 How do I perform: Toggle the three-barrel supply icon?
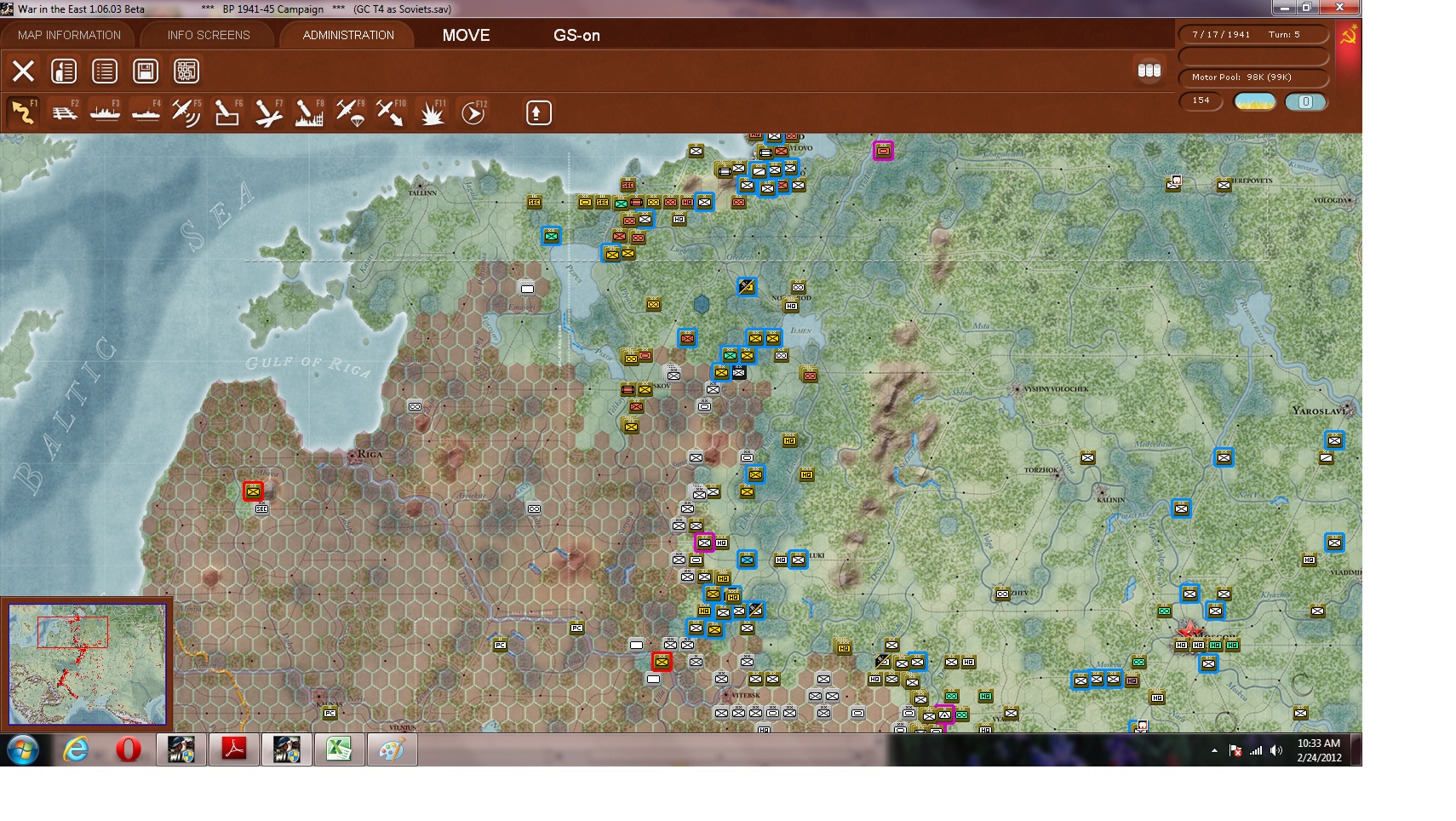(x=1149, y=71)
